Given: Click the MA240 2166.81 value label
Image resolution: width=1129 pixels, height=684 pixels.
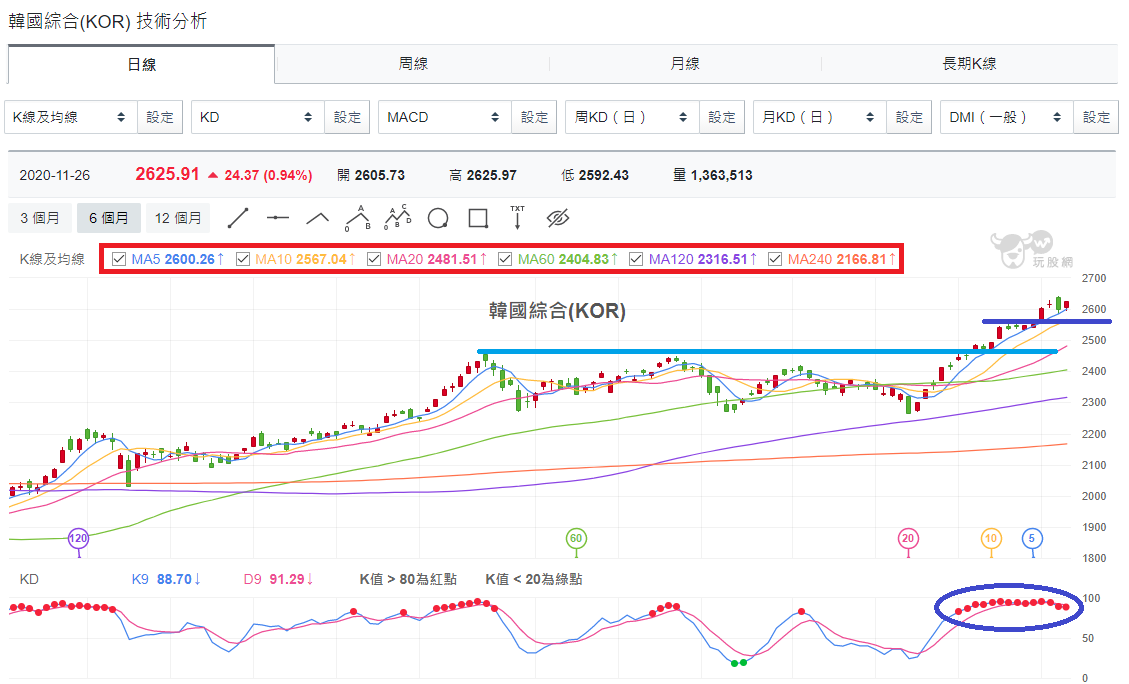Looking at the screenshot, I should tap(842, 259).
